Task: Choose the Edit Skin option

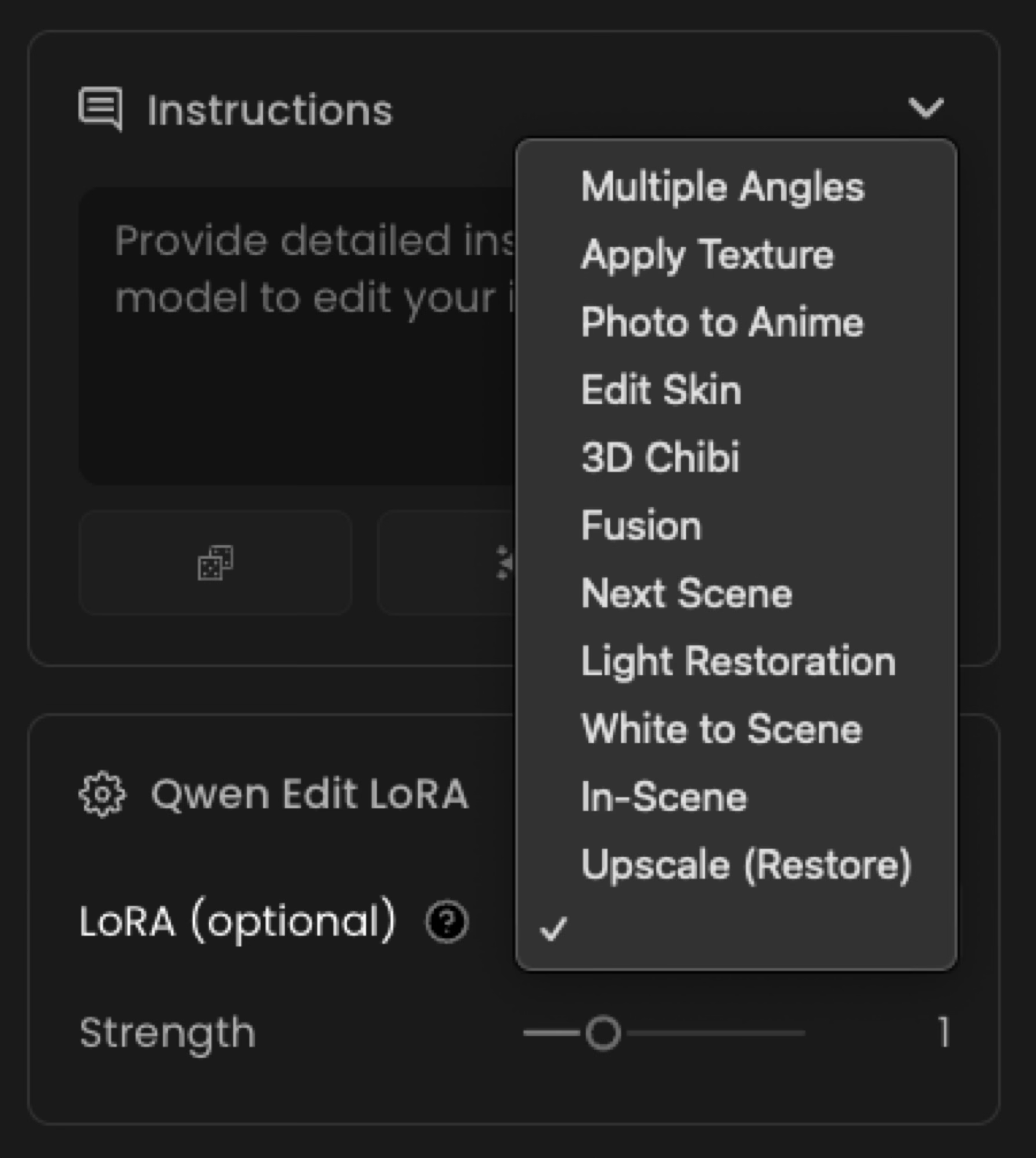Action: coord(661,389)
